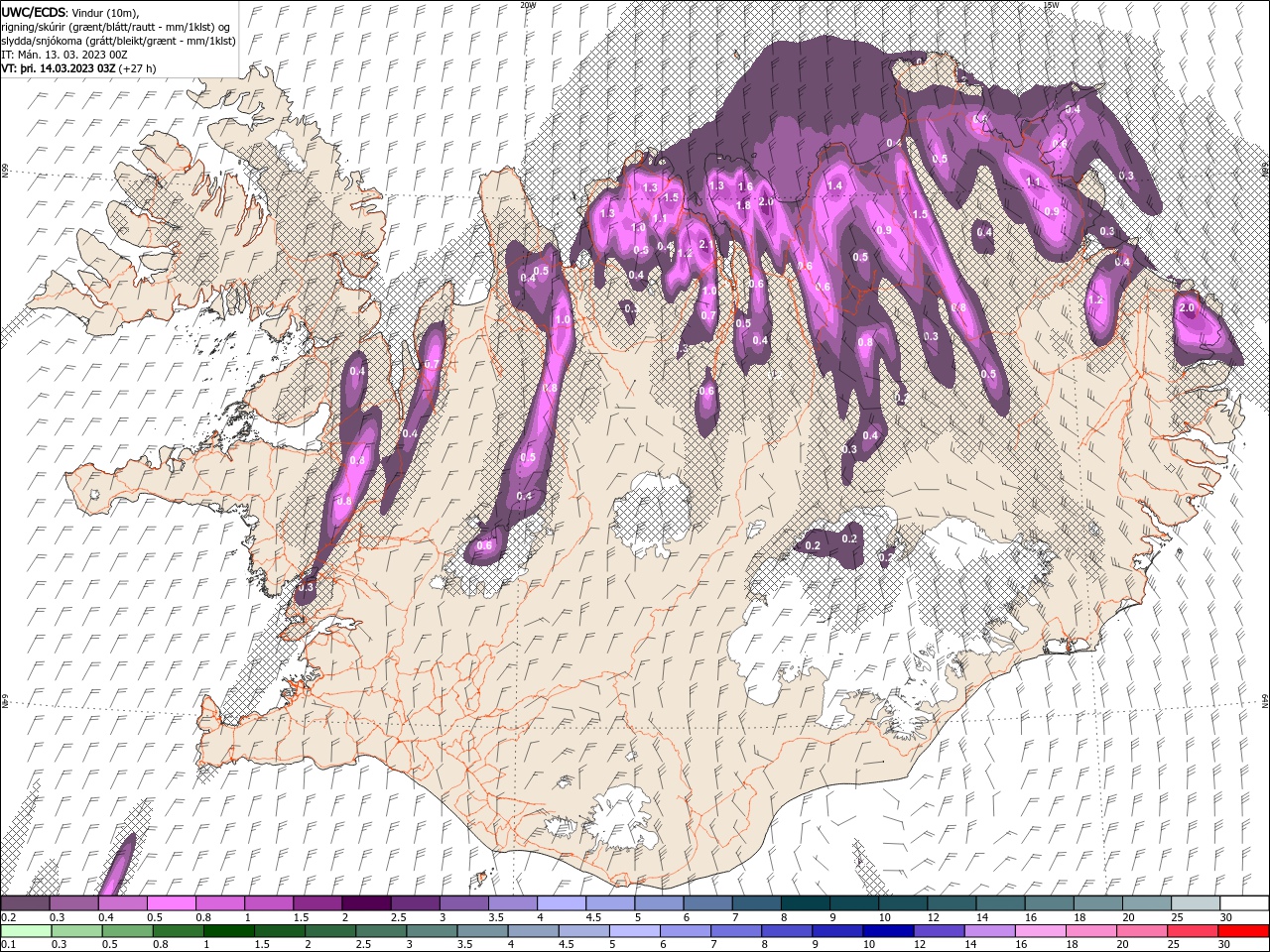Click the '15W' longitude label at the top

1051,5
